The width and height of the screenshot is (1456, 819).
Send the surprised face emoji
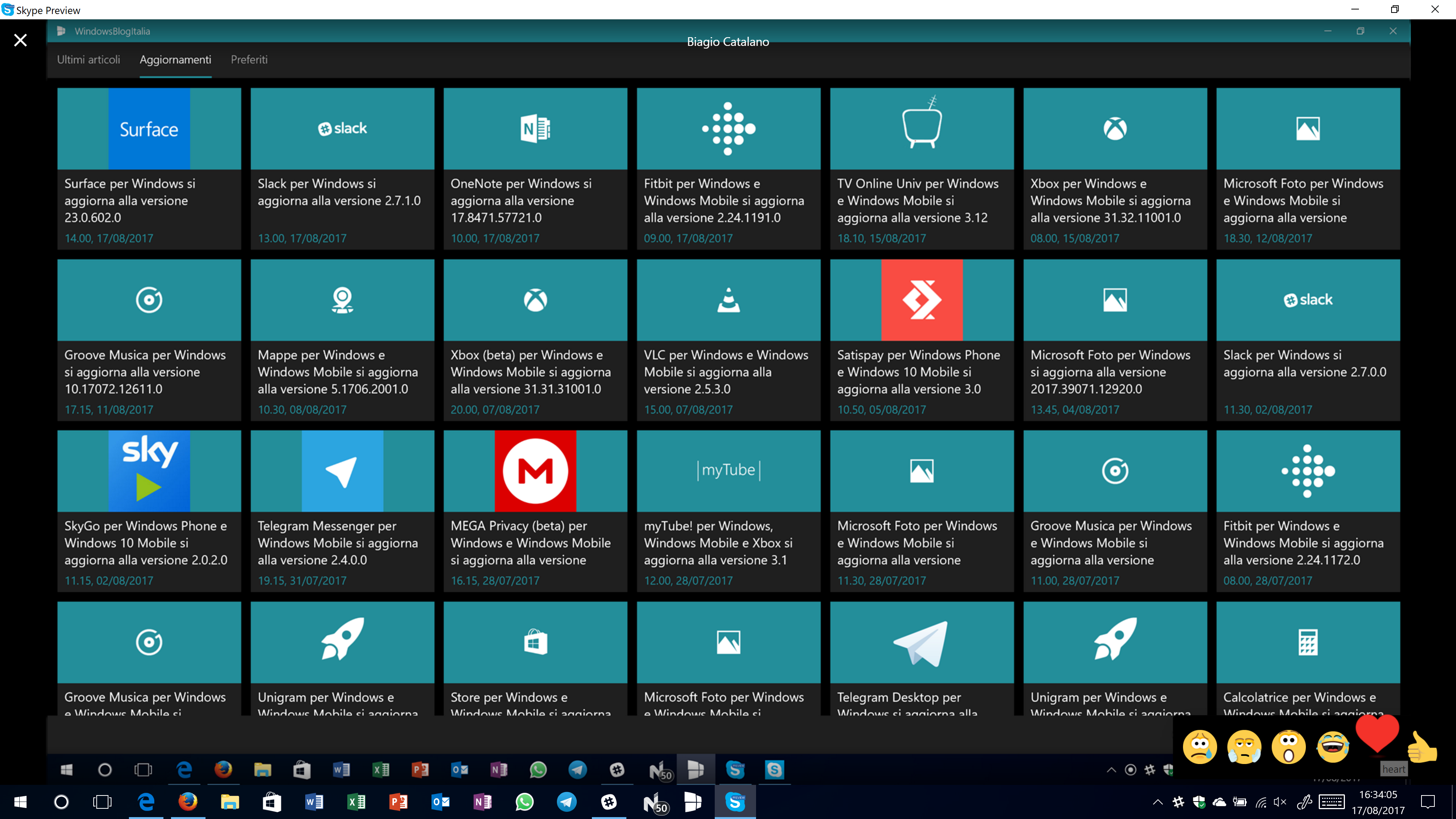(x=1289, y=747)
